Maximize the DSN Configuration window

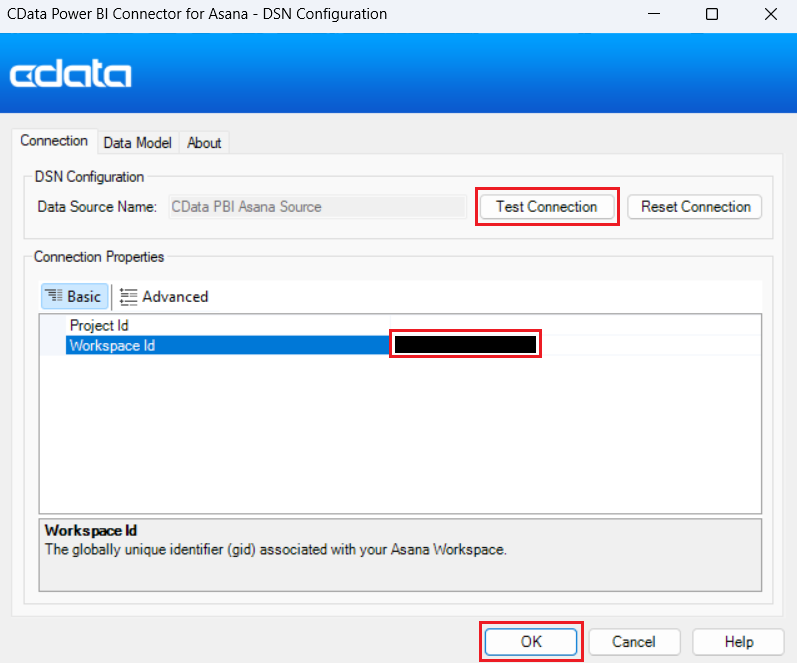711,15
